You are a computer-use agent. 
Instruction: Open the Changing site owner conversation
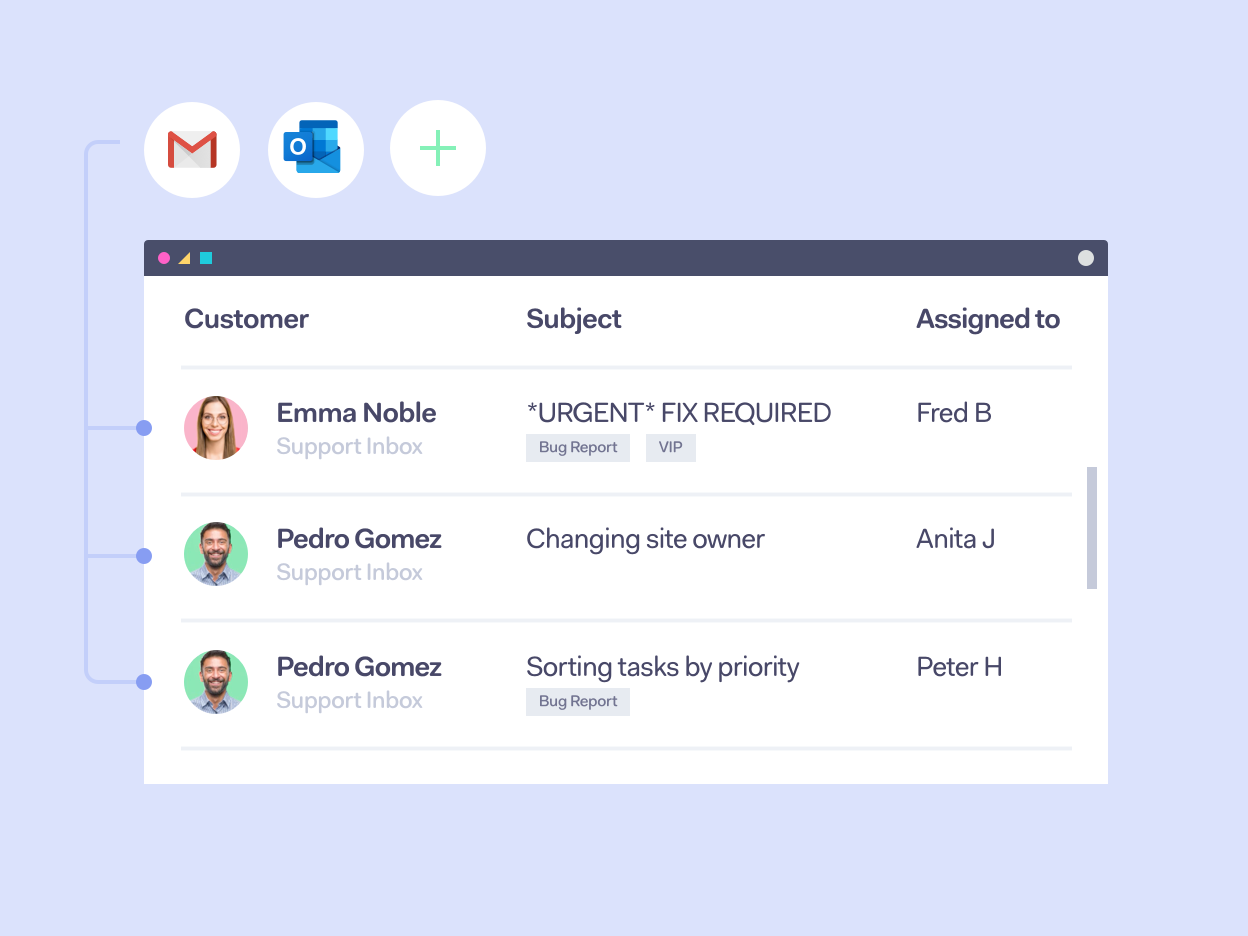tap(645, 539)
